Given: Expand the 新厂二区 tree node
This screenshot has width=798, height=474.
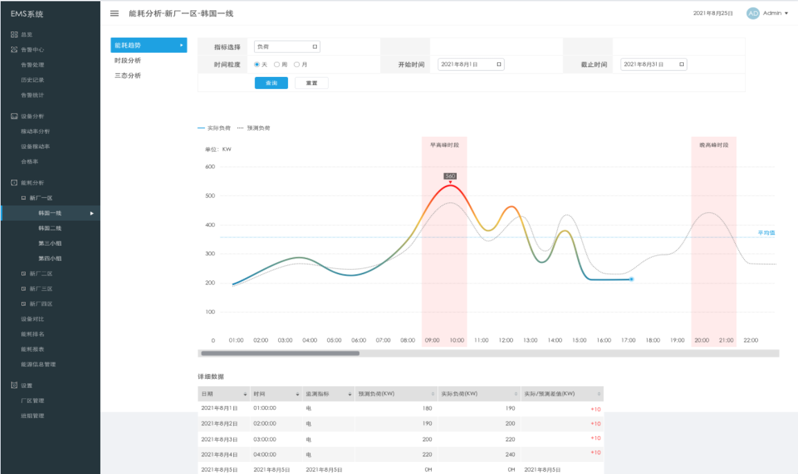Looking at the screenshot, I should tap(24, 273).
